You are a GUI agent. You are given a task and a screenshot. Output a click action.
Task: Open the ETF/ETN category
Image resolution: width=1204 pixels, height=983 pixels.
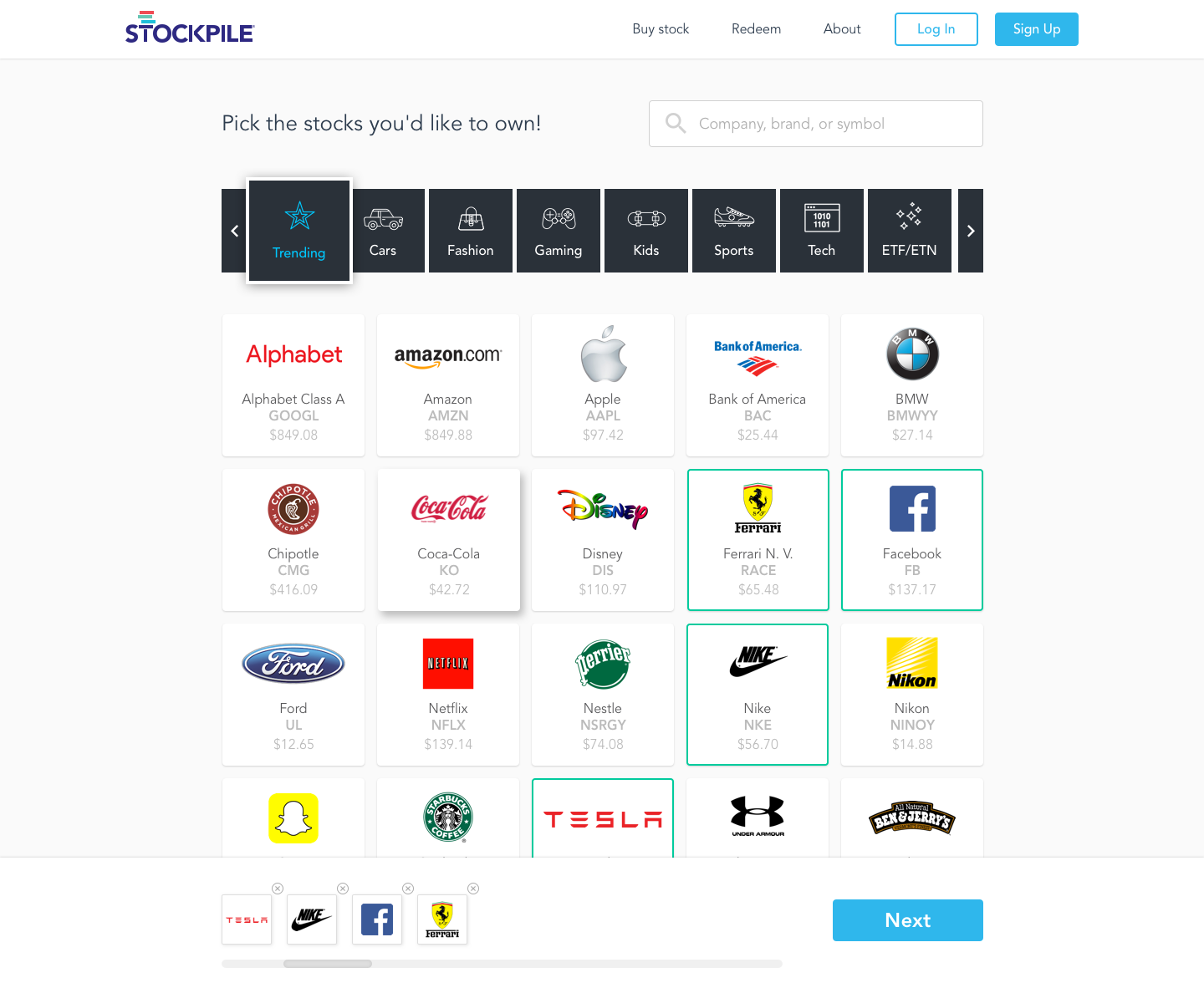coord(910,231)
